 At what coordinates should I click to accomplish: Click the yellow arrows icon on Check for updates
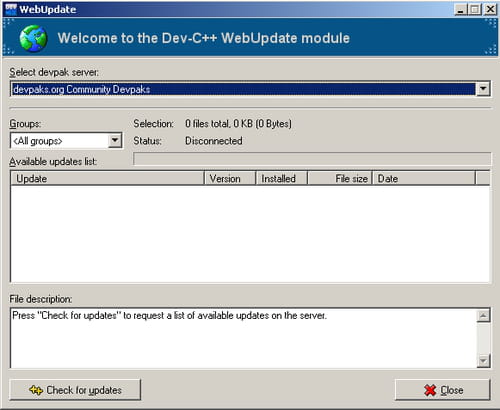36,390
